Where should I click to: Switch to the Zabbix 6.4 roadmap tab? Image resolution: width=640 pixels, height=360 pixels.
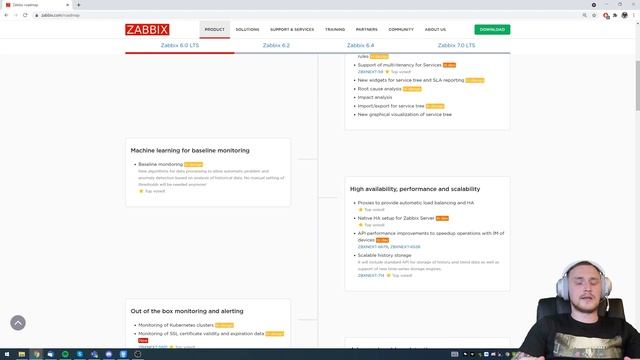pos(360,45)
